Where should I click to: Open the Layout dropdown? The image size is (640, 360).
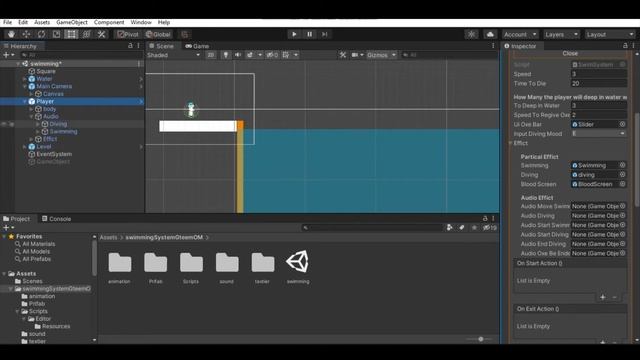[610, 35]
